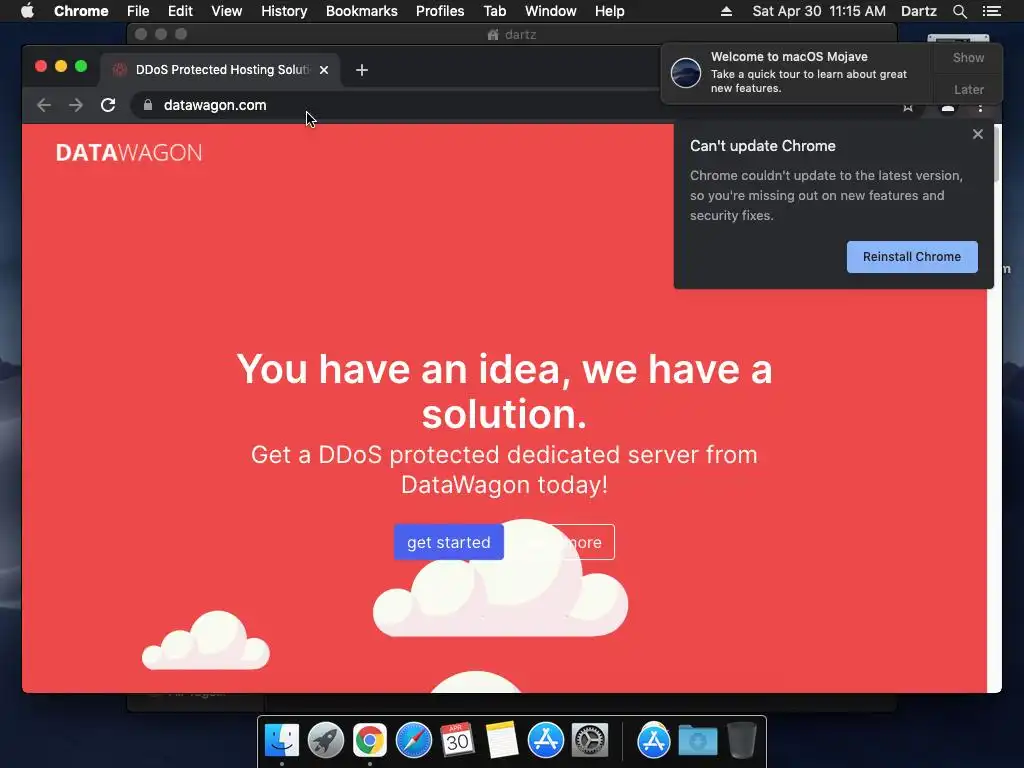Open Notification Center list icon
1024x768 pixels.
coord(991,11)
